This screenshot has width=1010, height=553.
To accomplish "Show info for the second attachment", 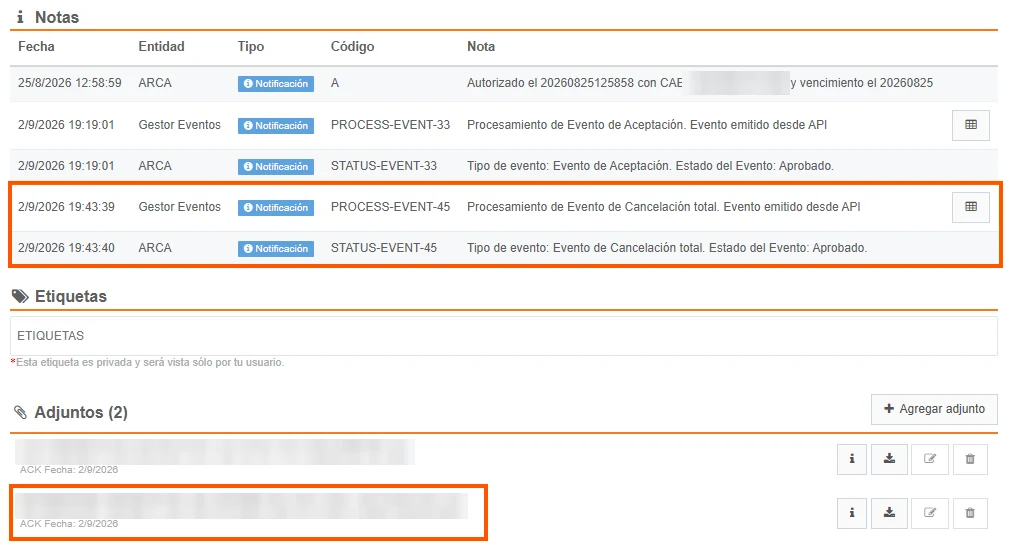I will tap(852, 513).
